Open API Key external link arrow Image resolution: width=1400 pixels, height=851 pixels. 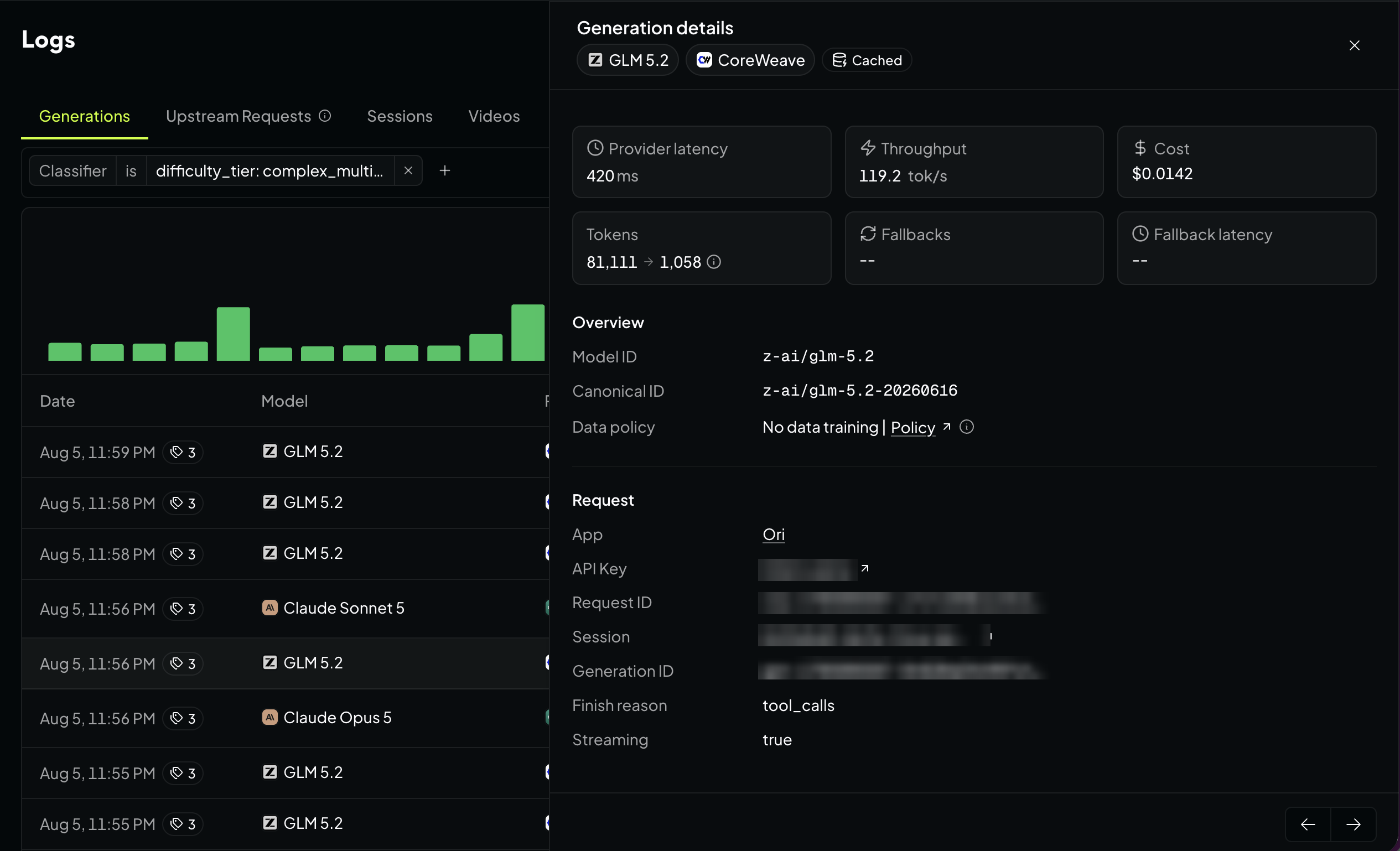[864, 568]
